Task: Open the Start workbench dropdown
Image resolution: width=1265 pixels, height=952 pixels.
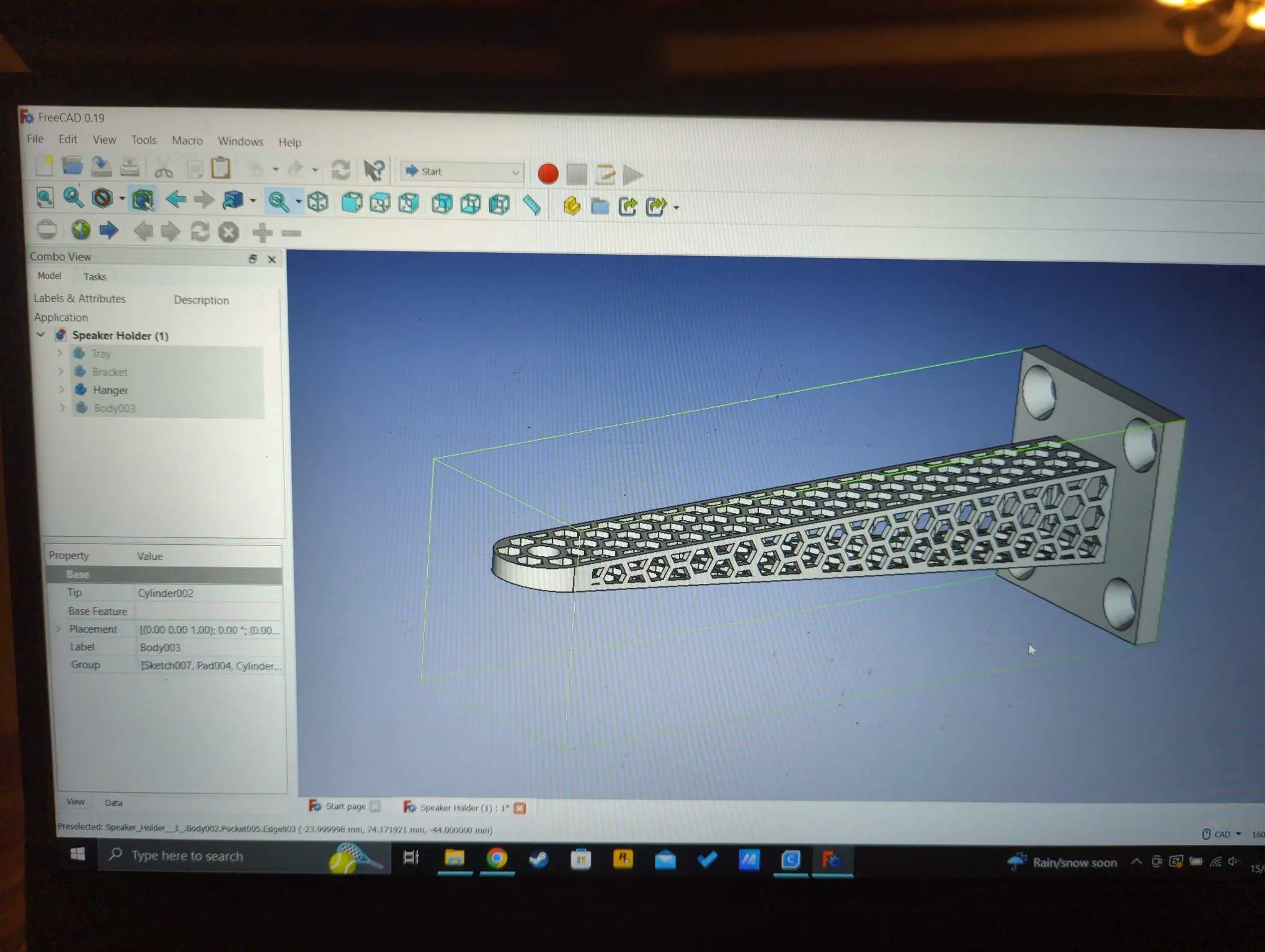Action: [x=462, y=172]
